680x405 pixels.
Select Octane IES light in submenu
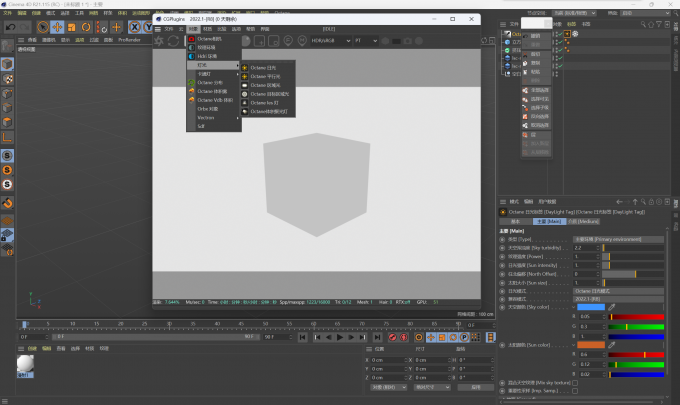(268, 103)
